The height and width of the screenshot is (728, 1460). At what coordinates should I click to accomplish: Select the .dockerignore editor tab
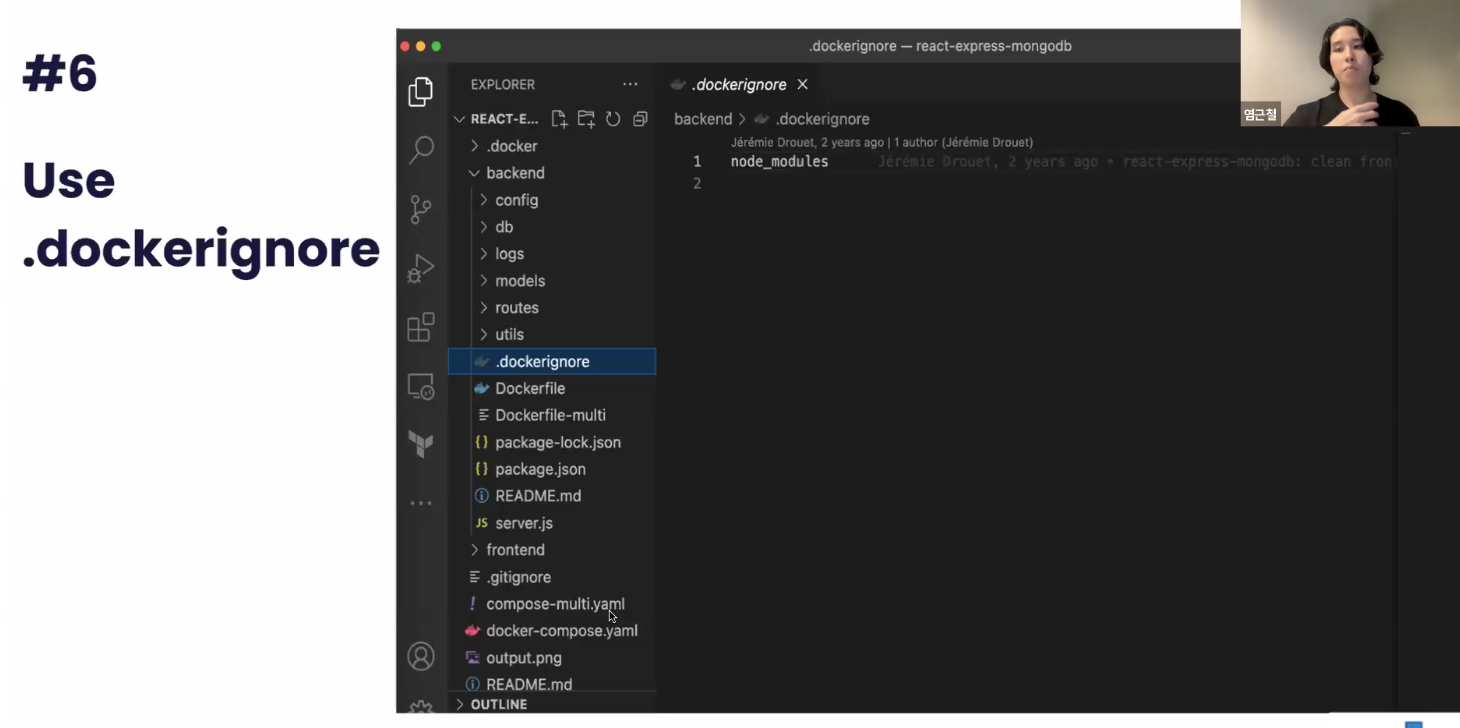pos(738,85)
